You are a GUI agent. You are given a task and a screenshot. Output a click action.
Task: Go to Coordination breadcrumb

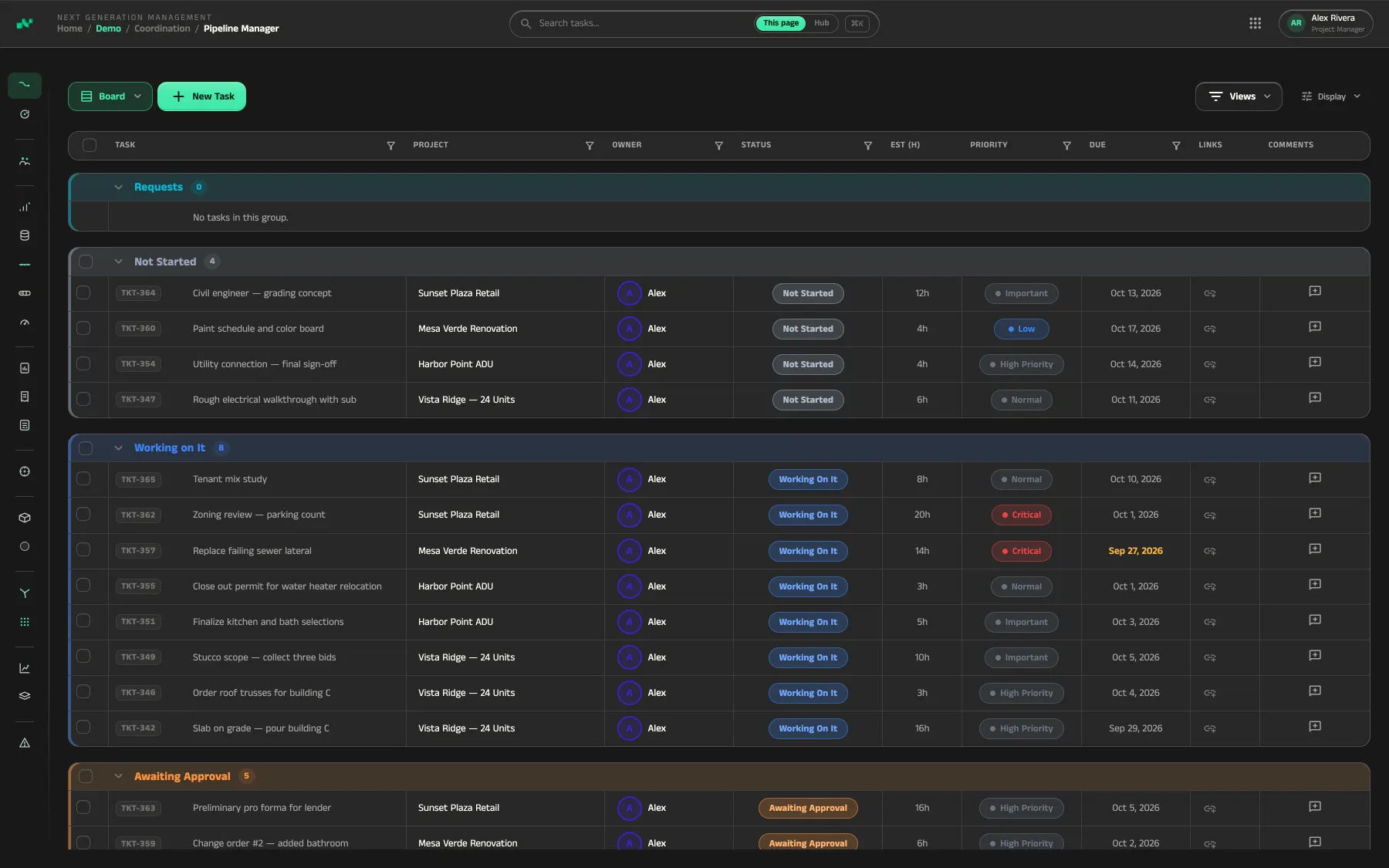(162, 29)
